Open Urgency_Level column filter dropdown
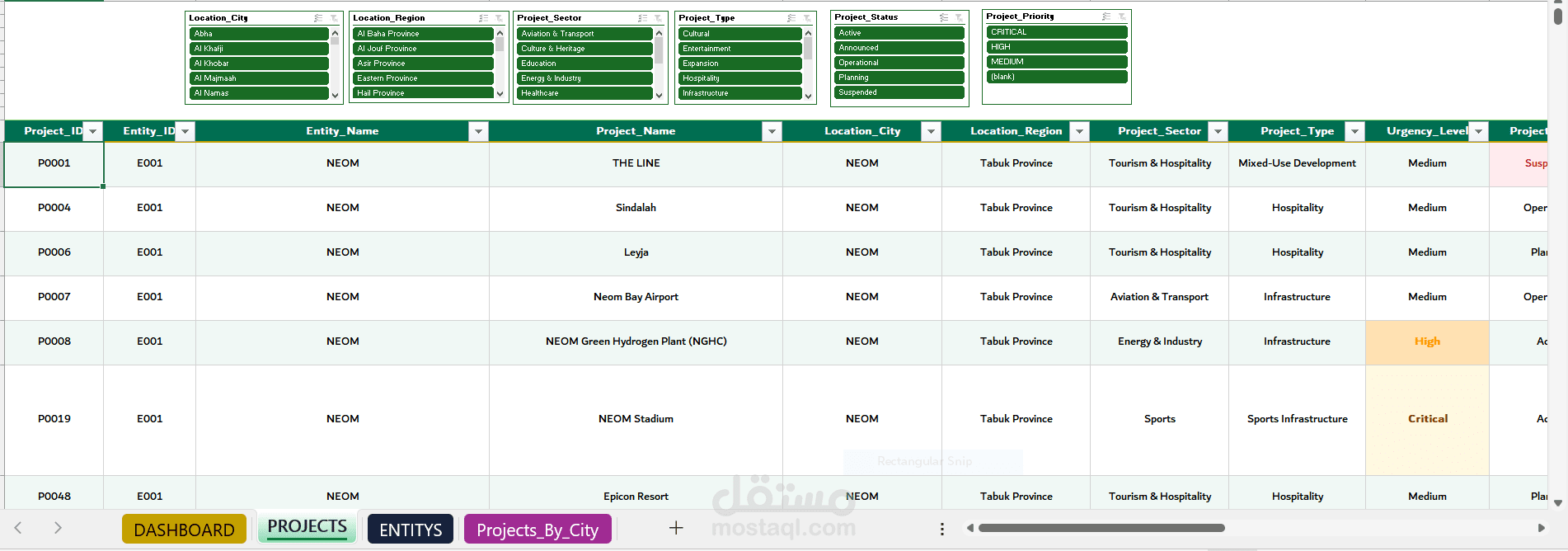1568x551 pixels. (x=1479, y=131)
